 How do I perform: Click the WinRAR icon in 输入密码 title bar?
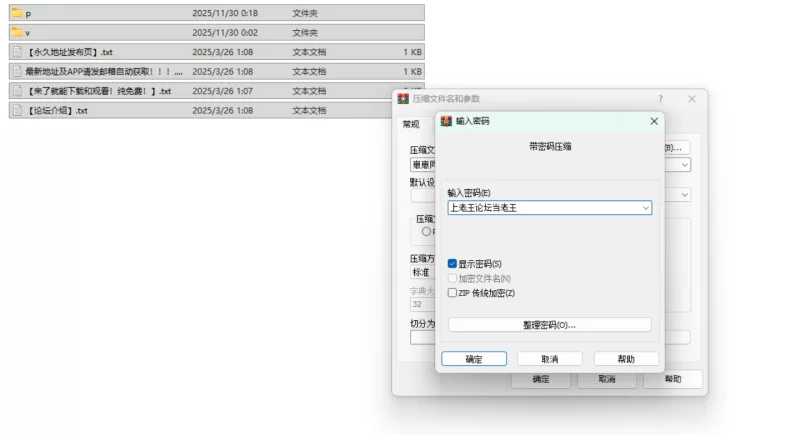(x=446, y=121)
